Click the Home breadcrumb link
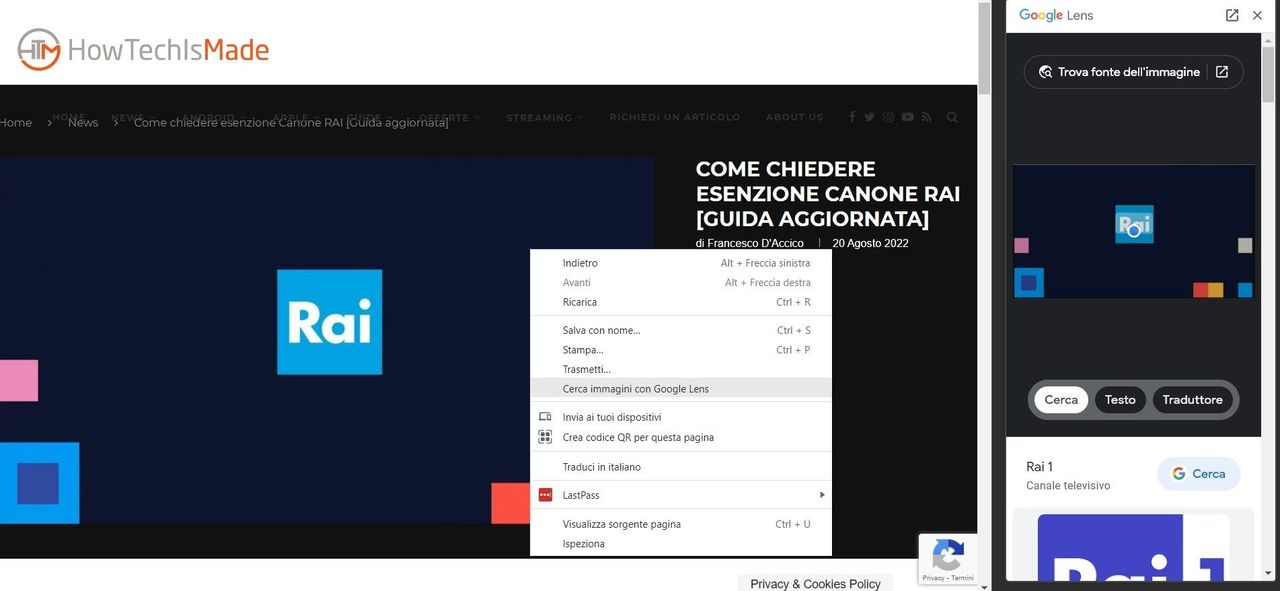1280x591 pixels. [15, 122]
